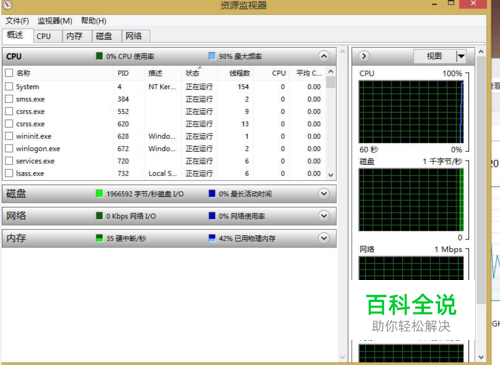The image size is (500, 365).
Task: Click the 视图 views button
Action: click(x=435, y=56)
